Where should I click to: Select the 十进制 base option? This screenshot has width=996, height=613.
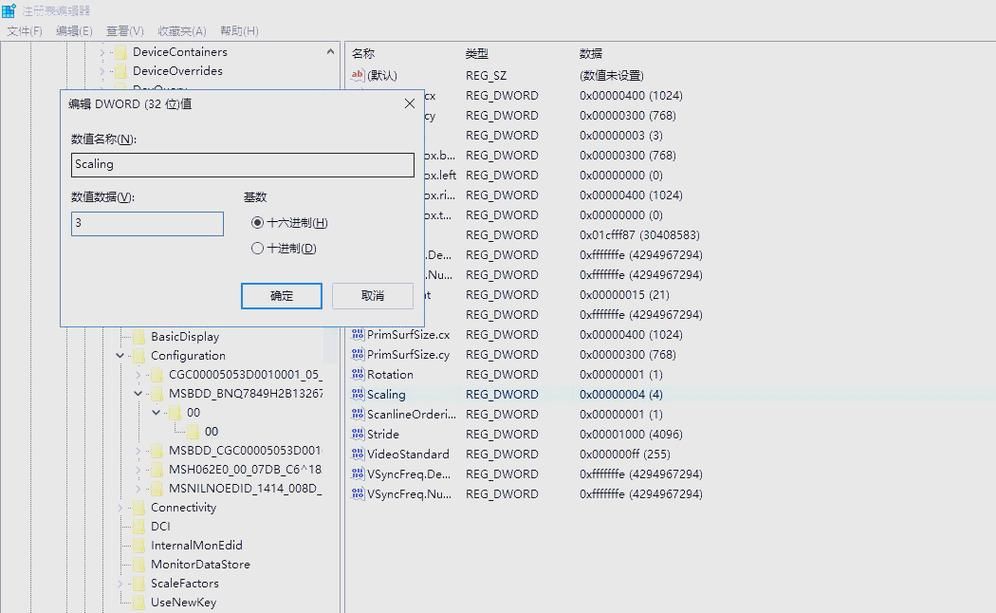pyautogui.click(x=258, y=247)
